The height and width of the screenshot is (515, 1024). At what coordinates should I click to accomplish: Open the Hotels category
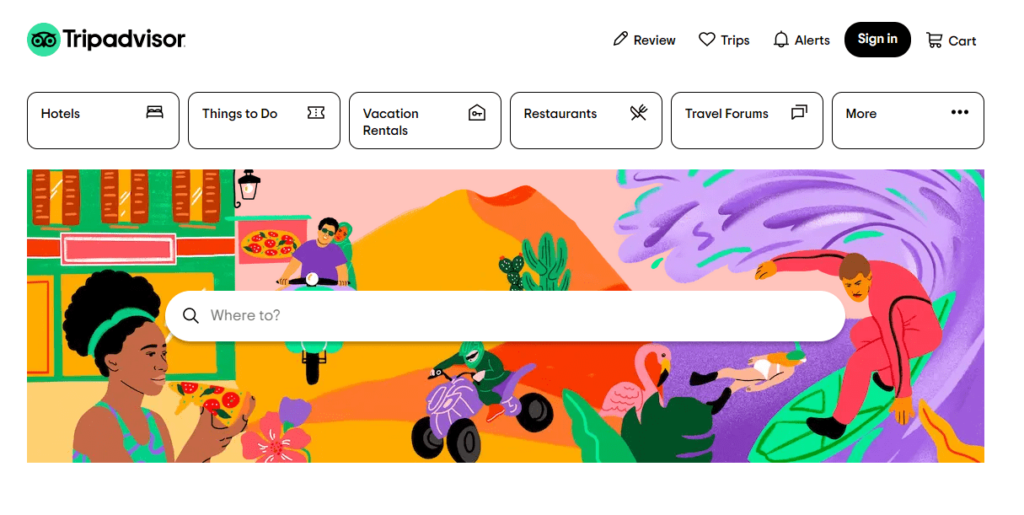coord(103,121)
